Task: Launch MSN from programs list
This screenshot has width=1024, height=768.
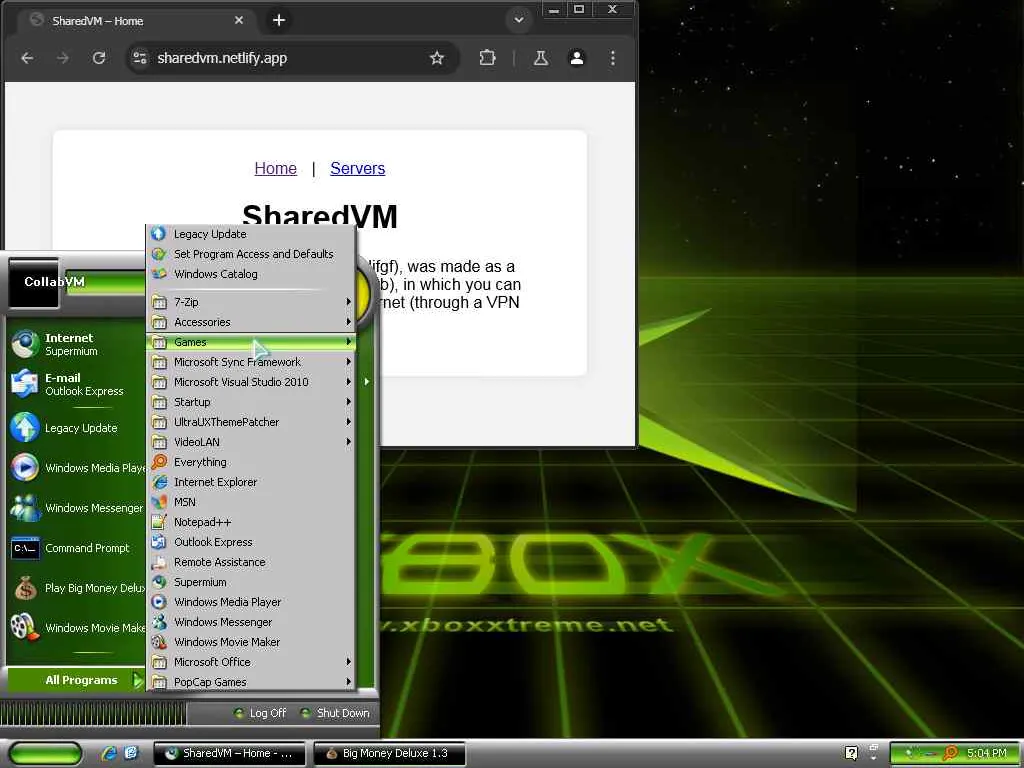Action: [251, 502]
